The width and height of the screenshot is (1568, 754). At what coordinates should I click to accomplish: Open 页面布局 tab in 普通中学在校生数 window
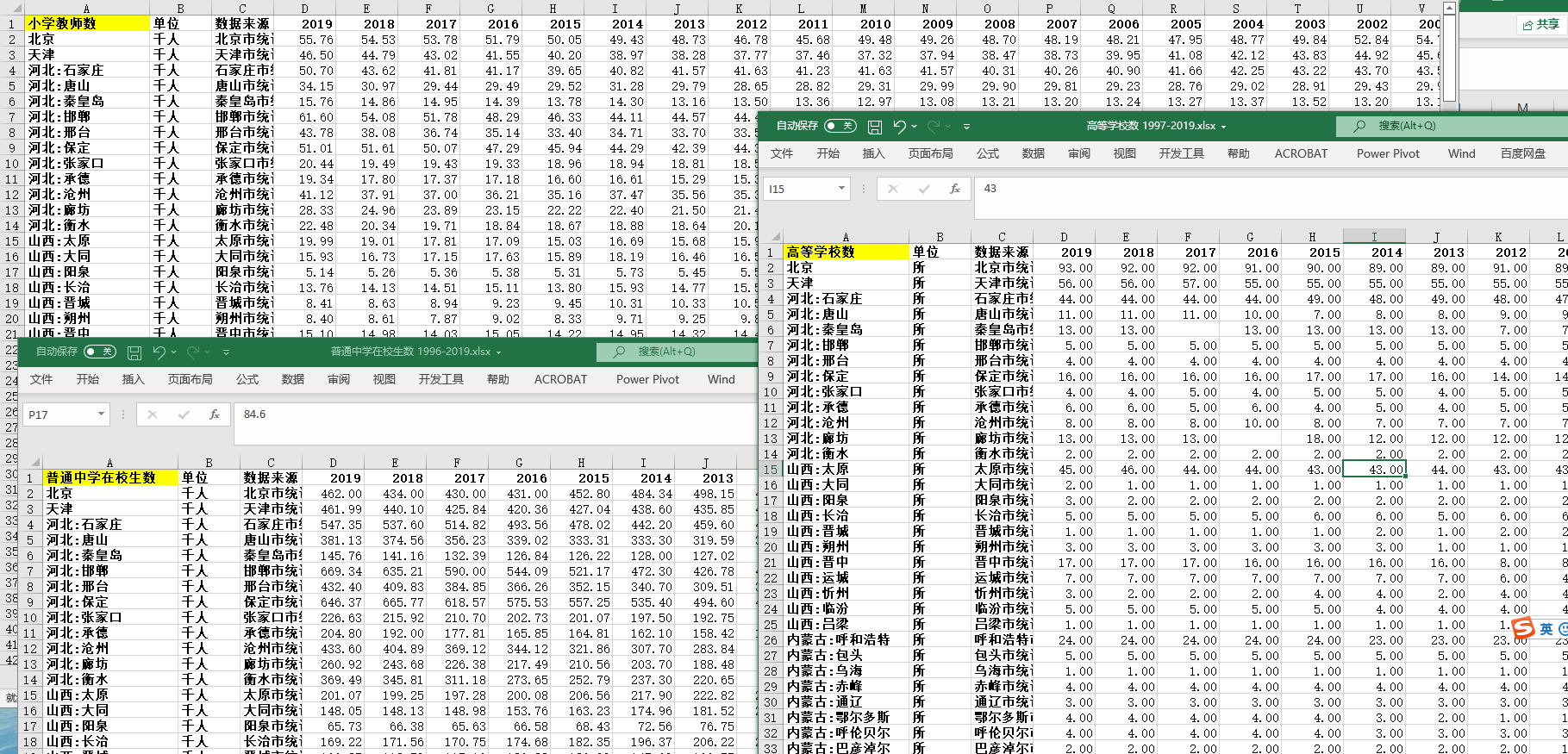191,379
